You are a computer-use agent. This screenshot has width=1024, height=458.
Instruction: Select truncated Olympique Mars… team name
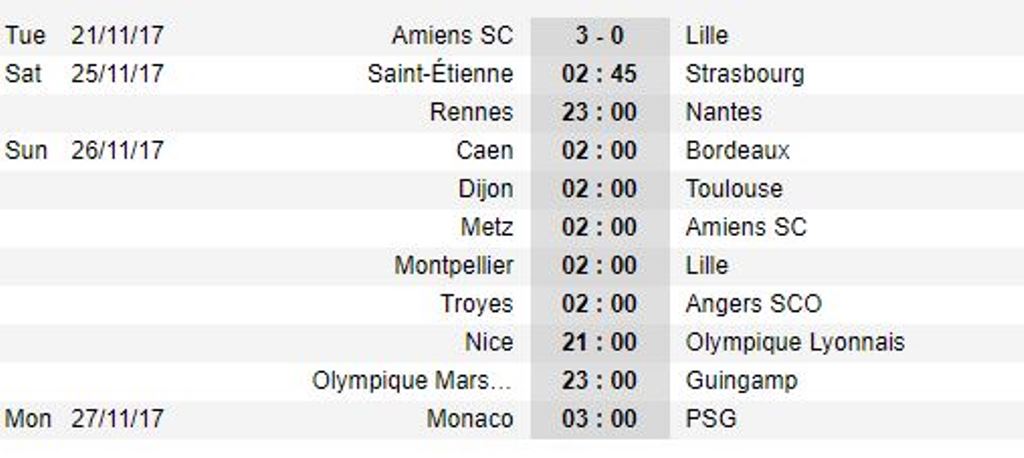tap(412, 381)
